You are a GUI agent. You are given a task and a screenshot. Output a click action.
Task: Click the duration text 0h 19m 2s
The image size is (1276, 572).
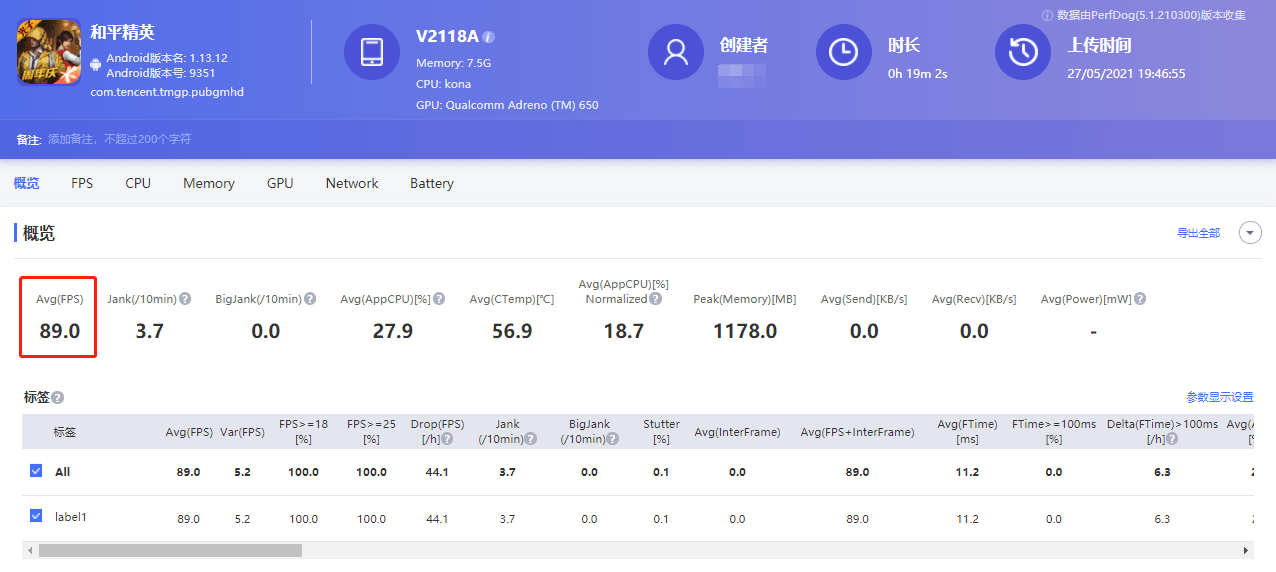tap(917, 73)
